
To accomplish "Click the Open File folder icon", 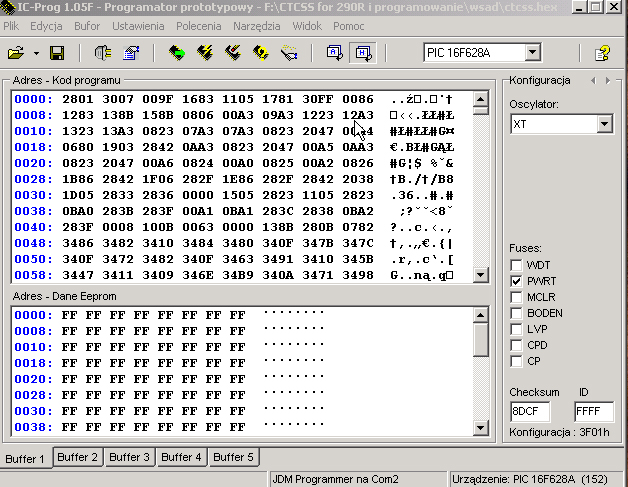I will coord(17,52).
